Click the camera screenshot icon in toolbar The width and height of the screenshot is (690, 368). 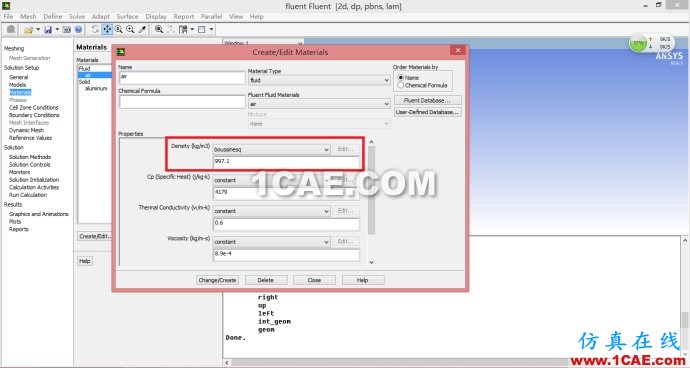tap(66, 29)
